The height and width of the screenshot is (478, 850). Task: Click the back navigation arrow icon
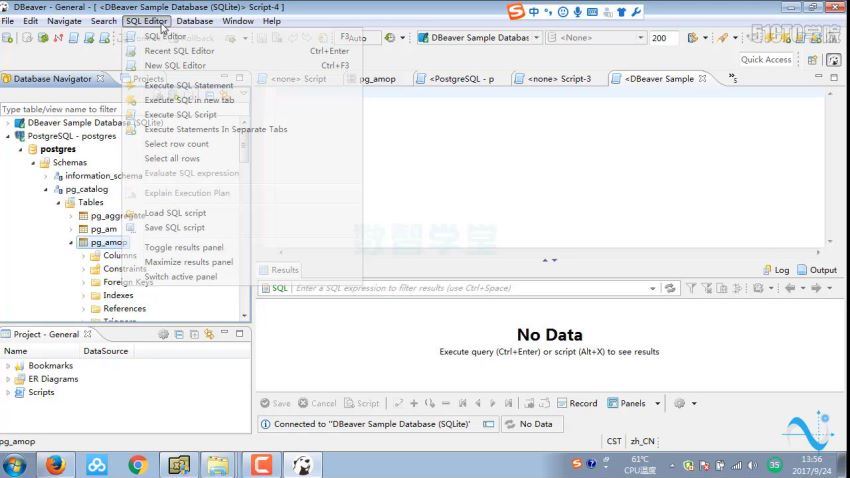click(790, 288)
